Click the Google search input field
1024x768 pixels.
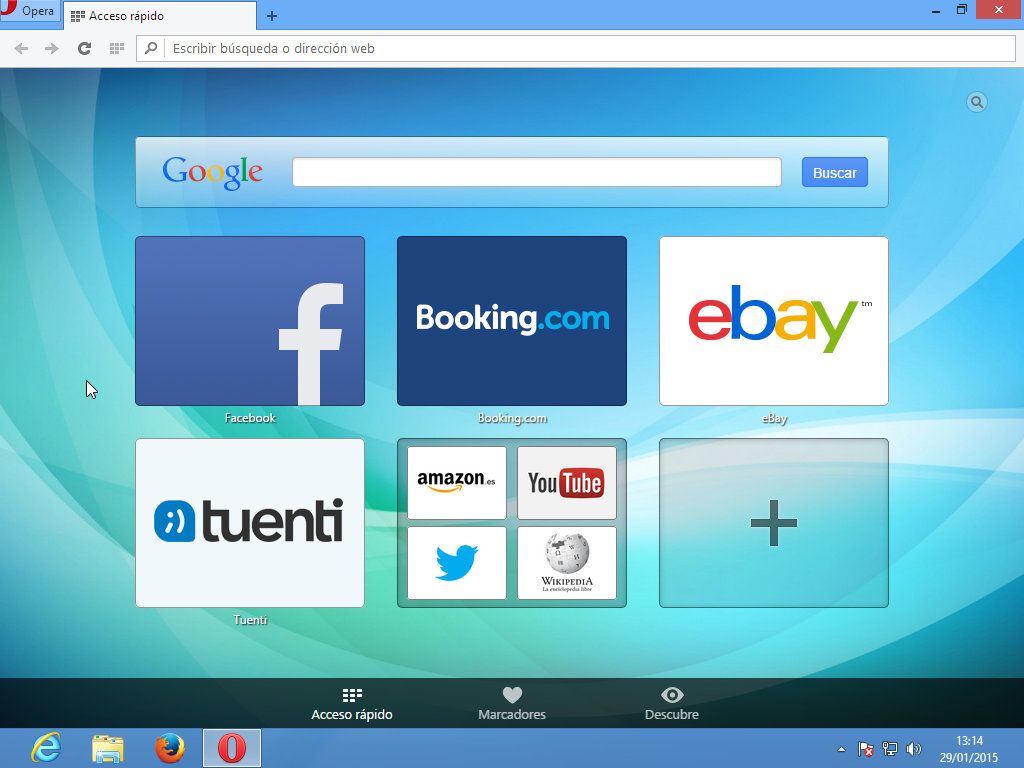[536, 172]
